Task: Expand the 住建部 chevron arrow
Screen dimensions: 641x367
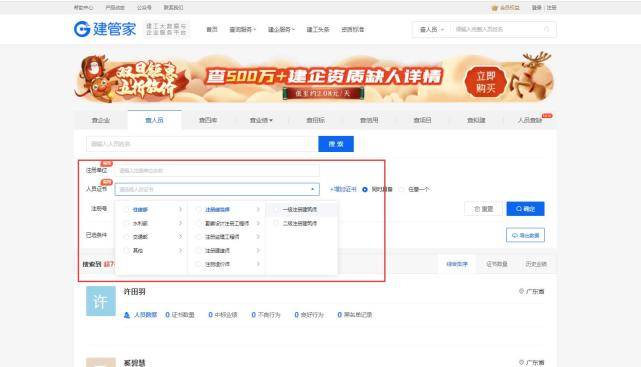Action: click(180, 210)
